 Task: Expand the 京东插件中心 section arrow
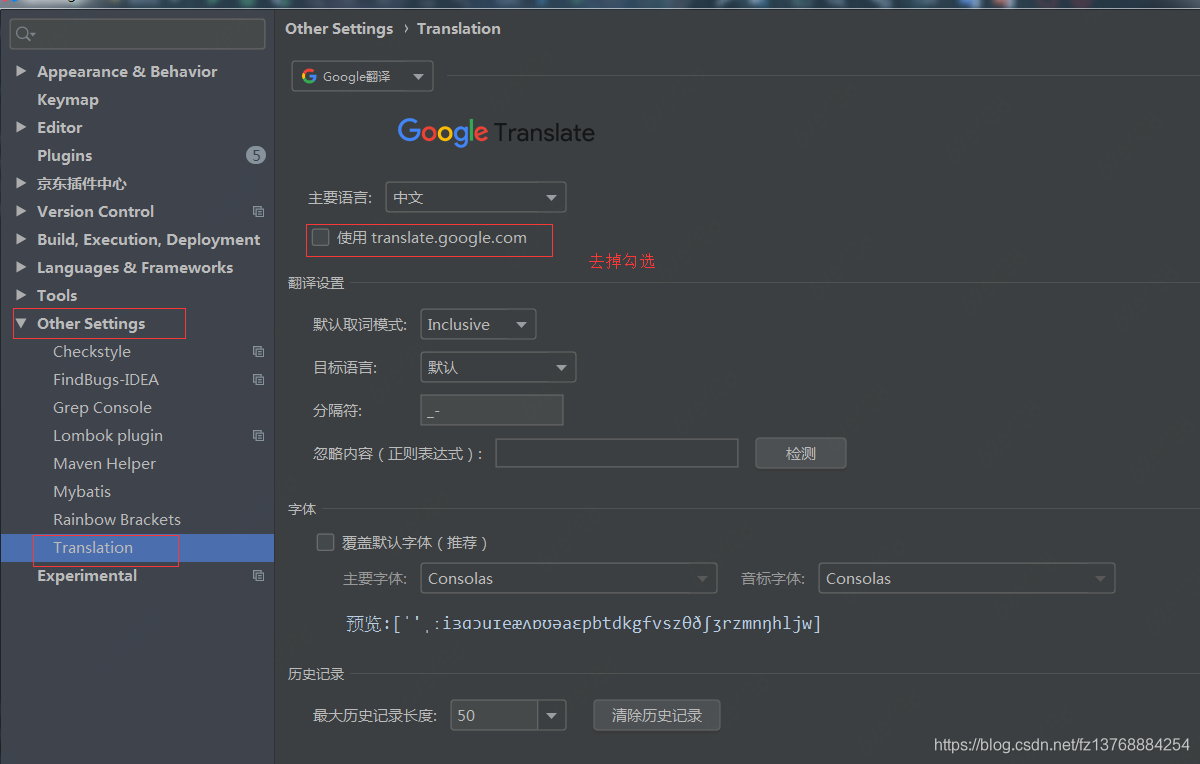tap(21, 184)
